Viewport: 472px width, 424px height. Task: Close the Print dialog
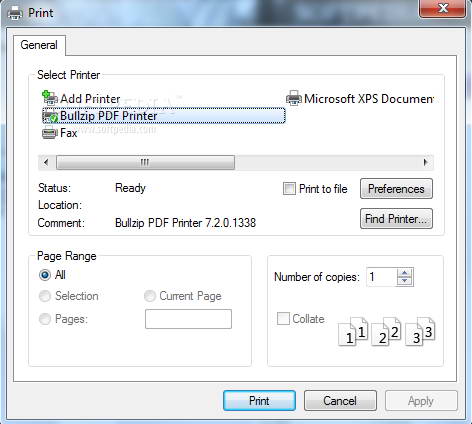tap(443, 8)
